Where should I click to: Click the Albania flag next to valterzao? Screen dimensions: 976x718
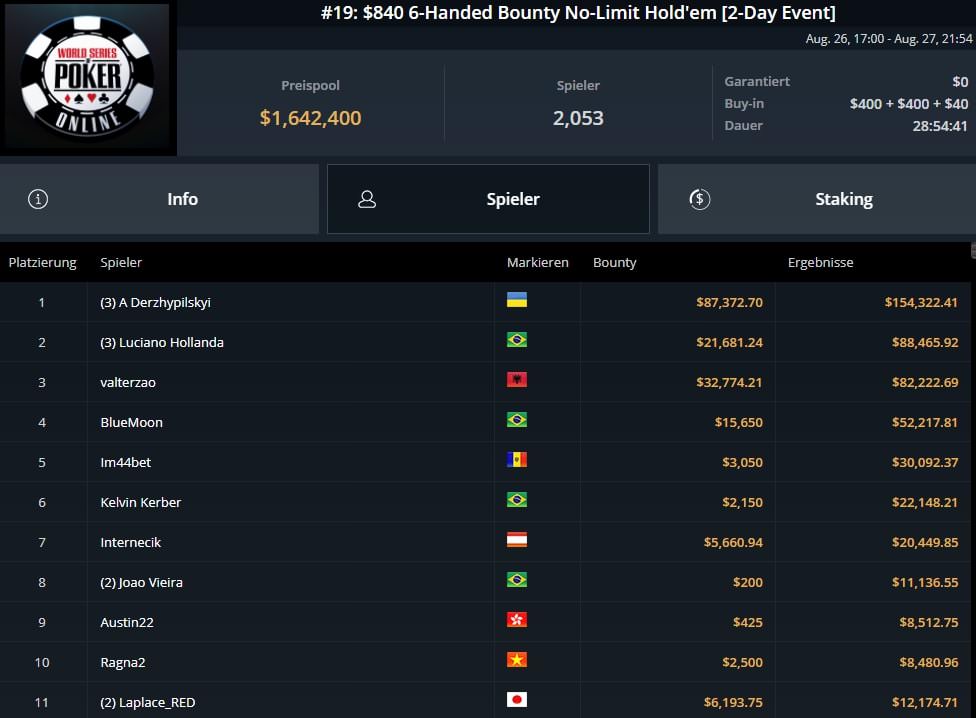point(517,380)
